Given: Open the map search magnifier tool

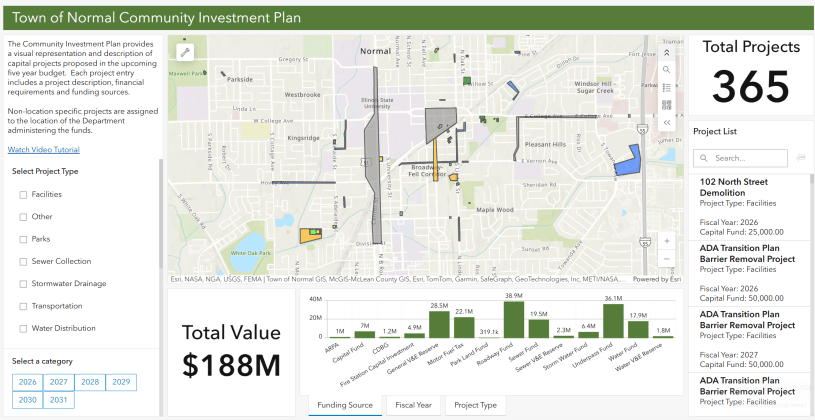Looking at the screenshot, I should pyautogui.click(x=666, y=70).
